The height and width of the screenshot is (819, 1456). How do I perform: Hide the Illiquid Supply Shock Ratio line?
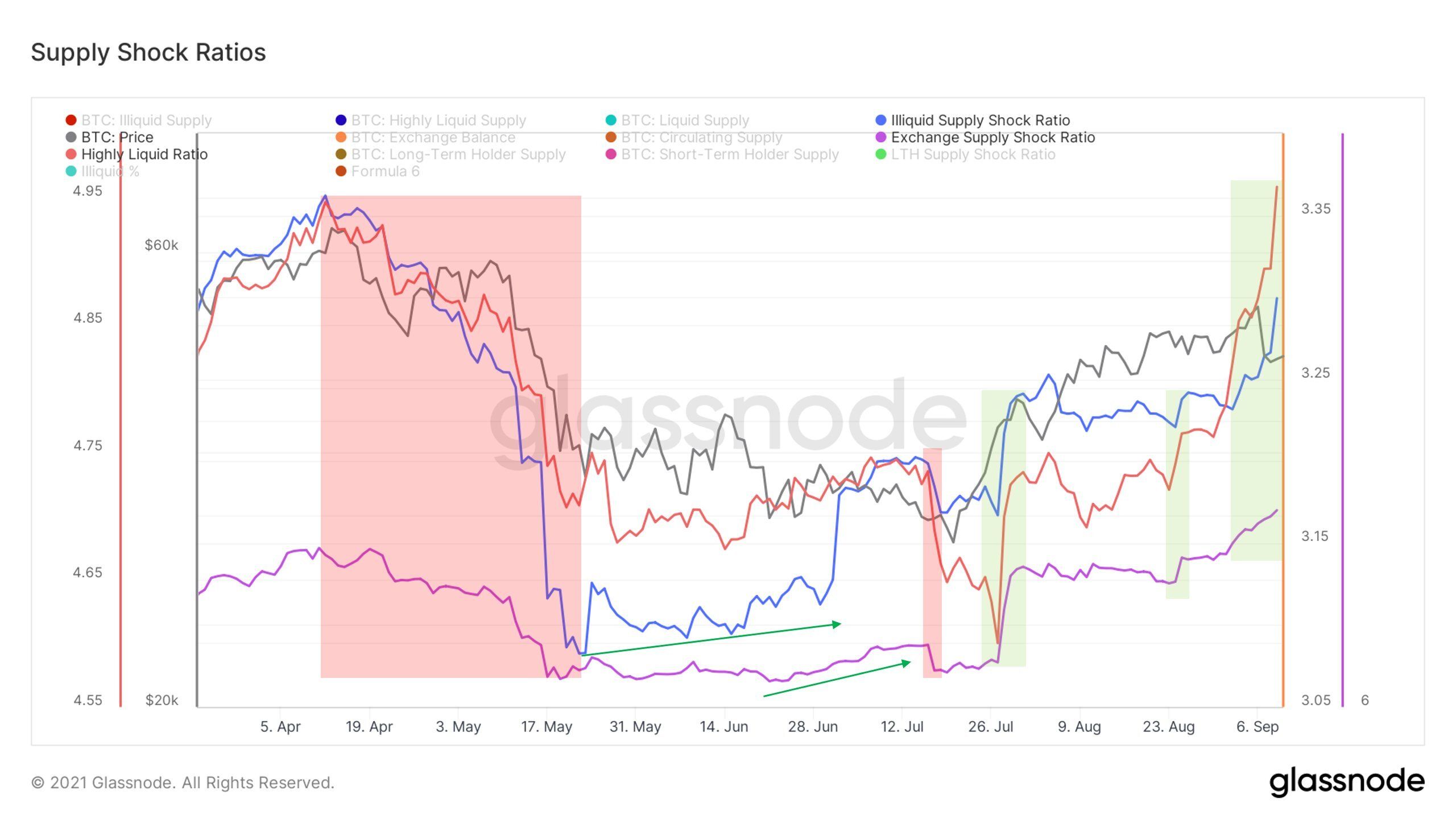point(973,120)
